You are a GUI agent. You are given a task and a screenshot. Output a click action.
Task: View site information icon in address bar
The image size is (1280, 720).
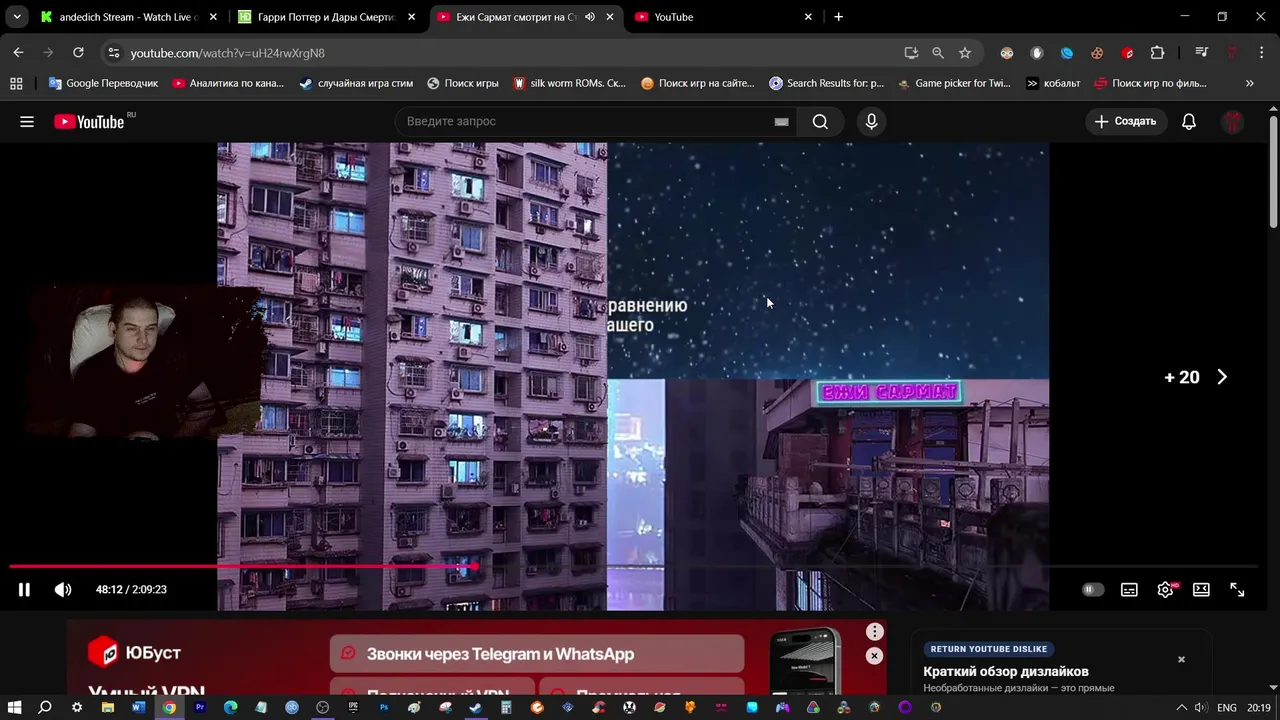click(x=113, y=53)
